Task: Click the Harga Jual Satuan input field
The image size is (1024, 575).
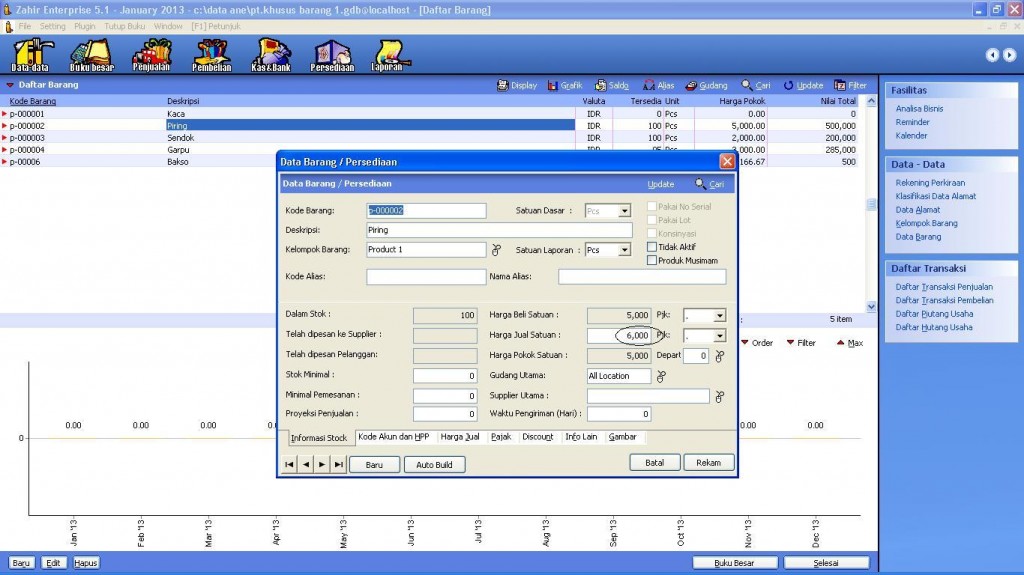Action: pyautogui.click(x=619, y=336)
